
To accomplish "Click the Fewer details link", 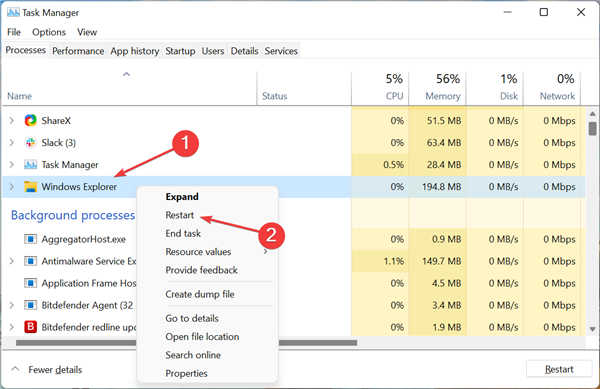I will tap(55, 369).
